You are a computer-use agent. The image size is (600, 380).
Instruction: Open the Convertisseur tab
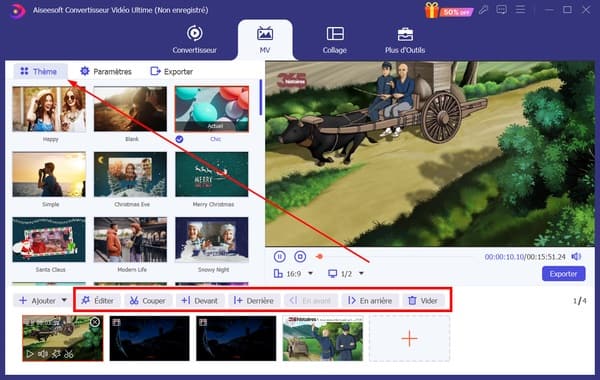(194, 40)
